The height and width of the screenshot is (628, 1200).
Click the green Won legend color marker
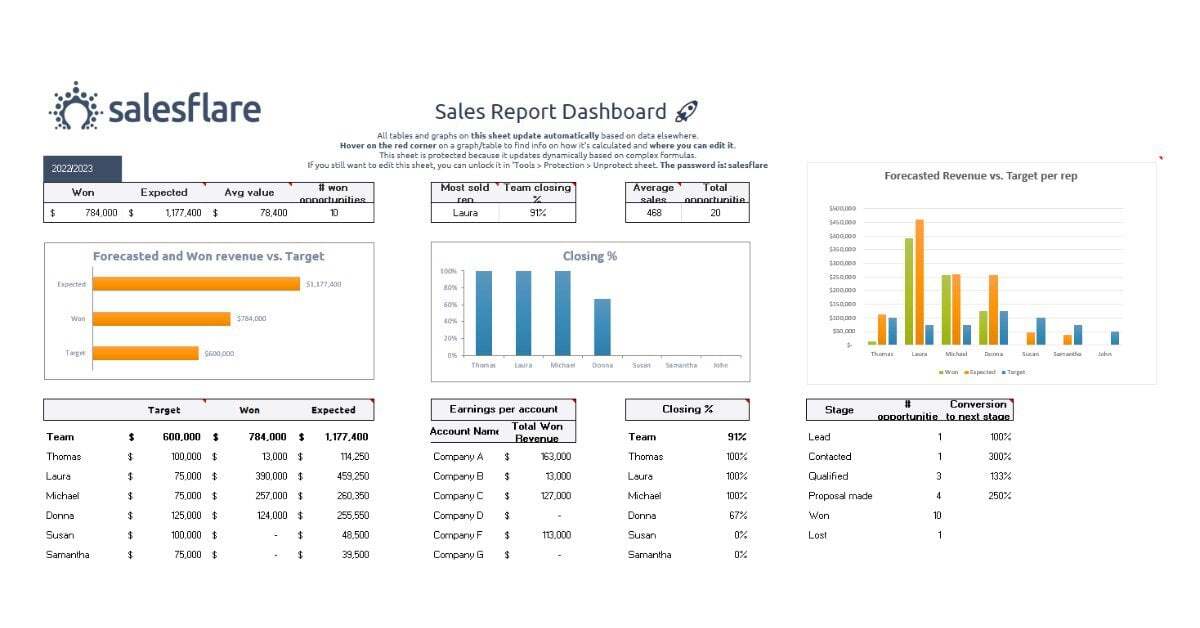pos(942,372)
